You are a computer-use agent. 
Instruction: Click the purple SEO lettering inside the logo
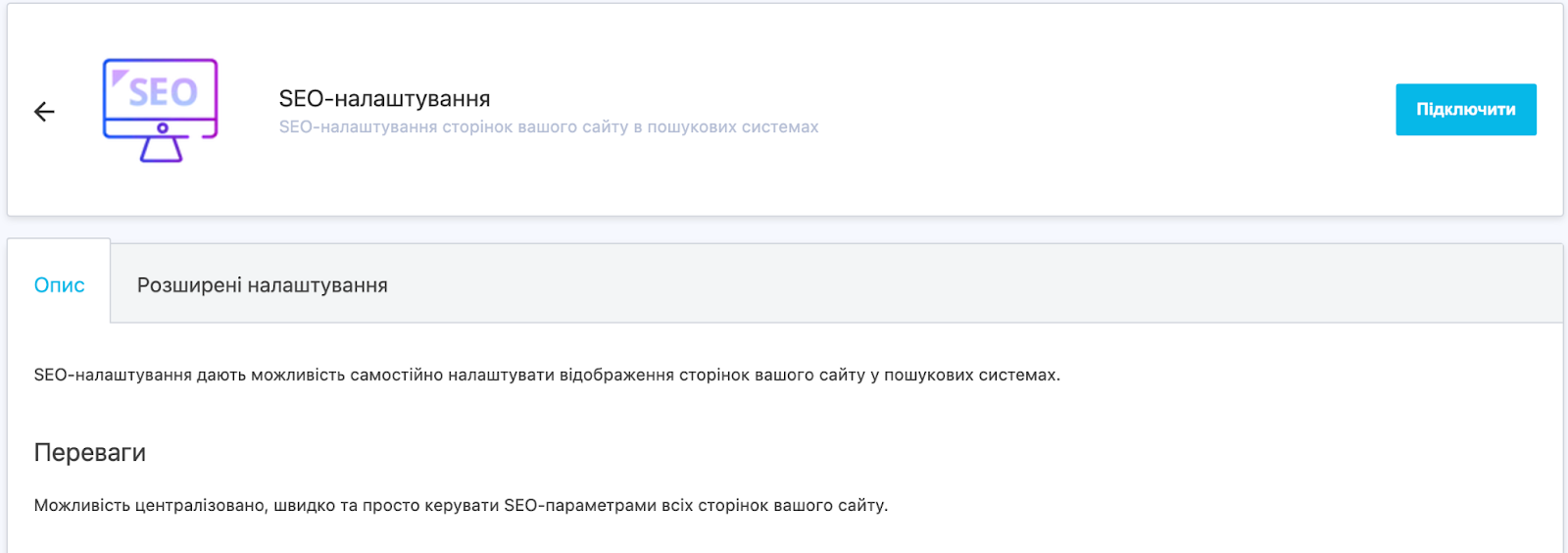[x=163, y=92]
